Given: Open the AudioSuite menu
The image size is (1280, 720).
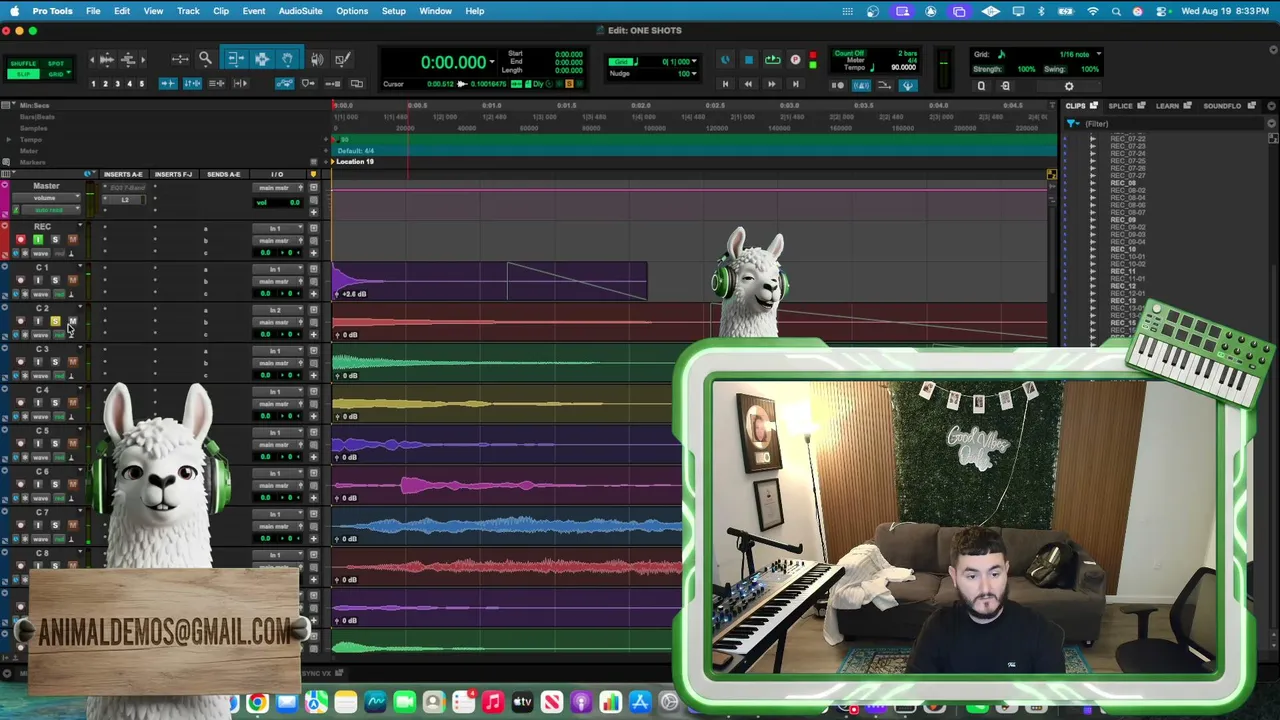Looking at the screenshot, I should click(x=300, y=11).
